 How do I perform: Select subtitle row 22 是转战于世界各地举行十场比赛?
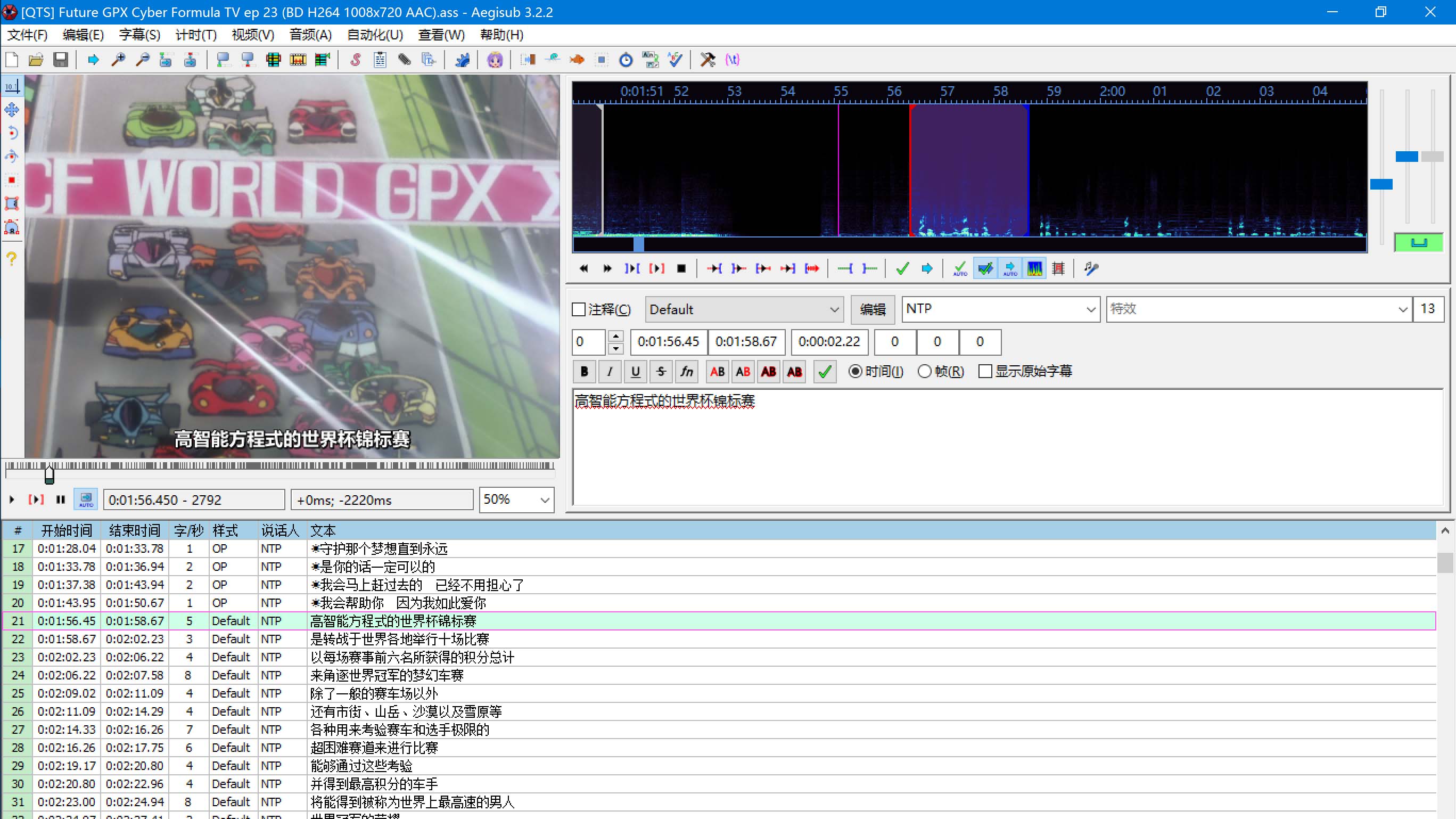click(x=719, y=638)
